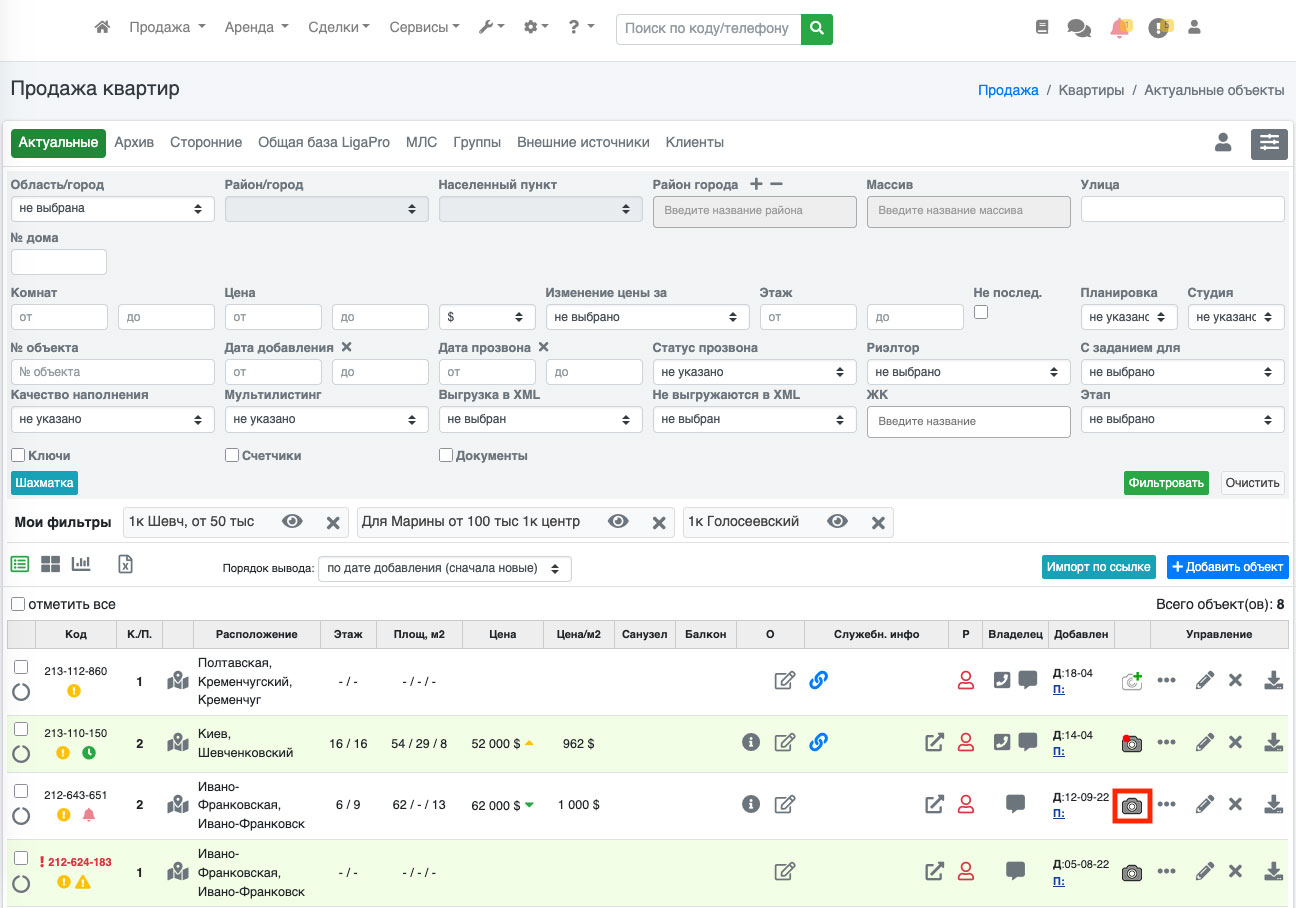This screenshot has height=908, width=1296.
Task: Switch to the Архив tab
Action: [134, 143]
